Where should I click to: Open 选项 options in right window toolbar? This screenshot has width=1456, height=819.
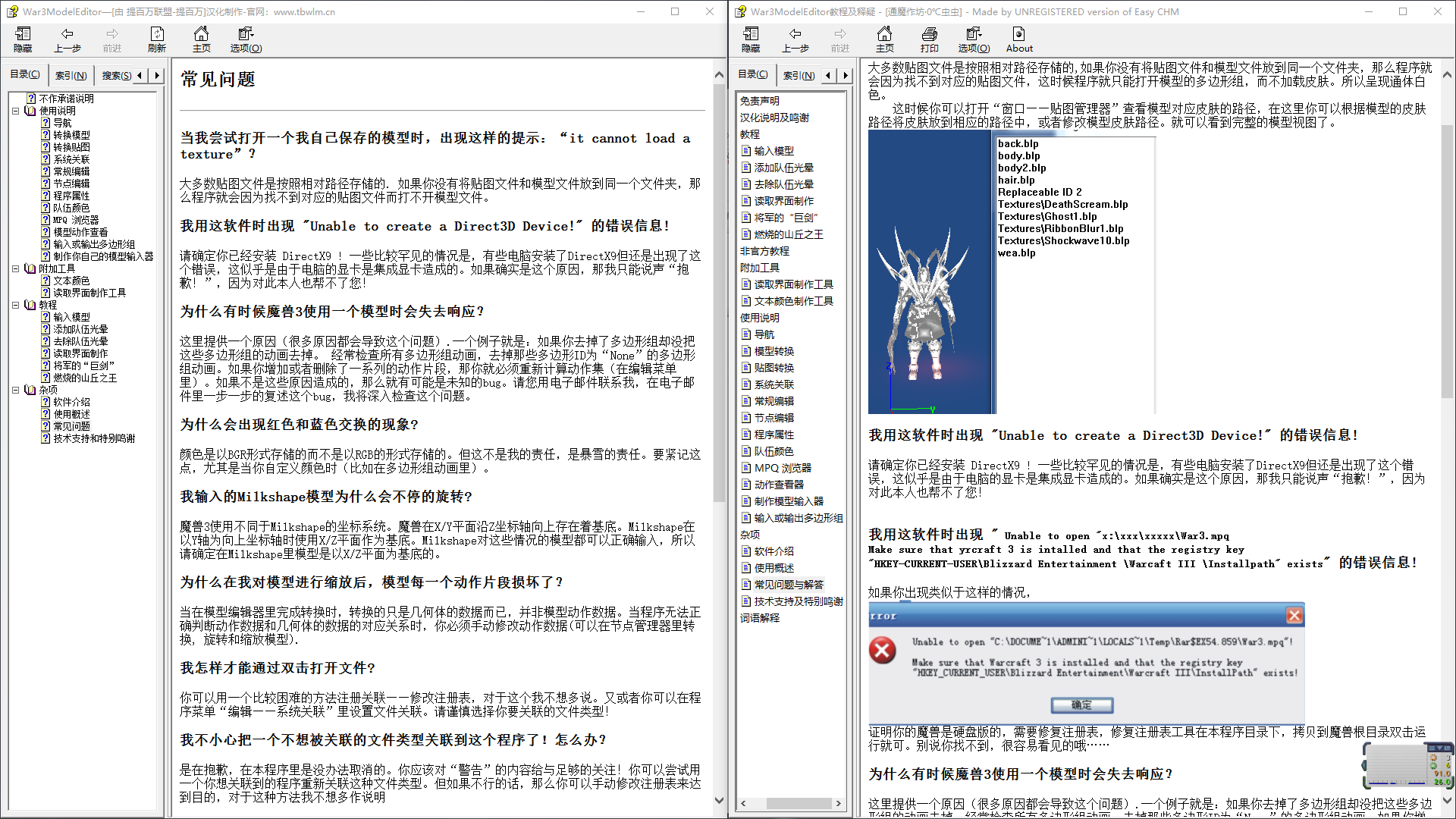click(974, 39)
